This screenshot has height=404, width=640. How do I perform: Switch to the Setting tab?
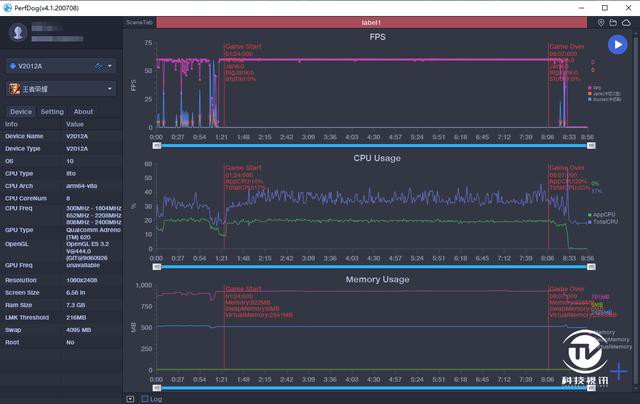52,111
